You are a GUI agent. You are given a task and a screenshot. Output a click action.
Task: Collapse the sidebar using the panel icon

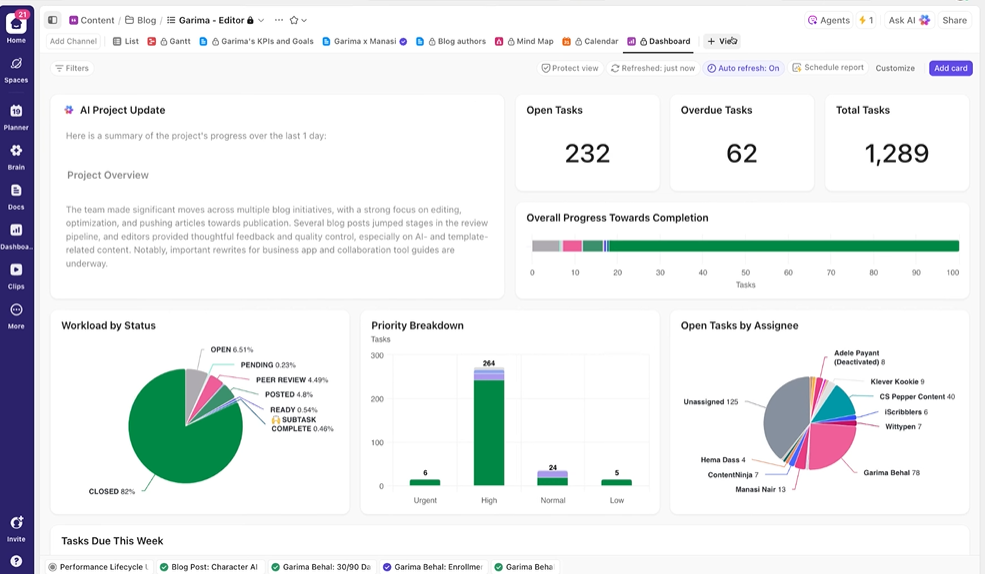tap(53, 20)
